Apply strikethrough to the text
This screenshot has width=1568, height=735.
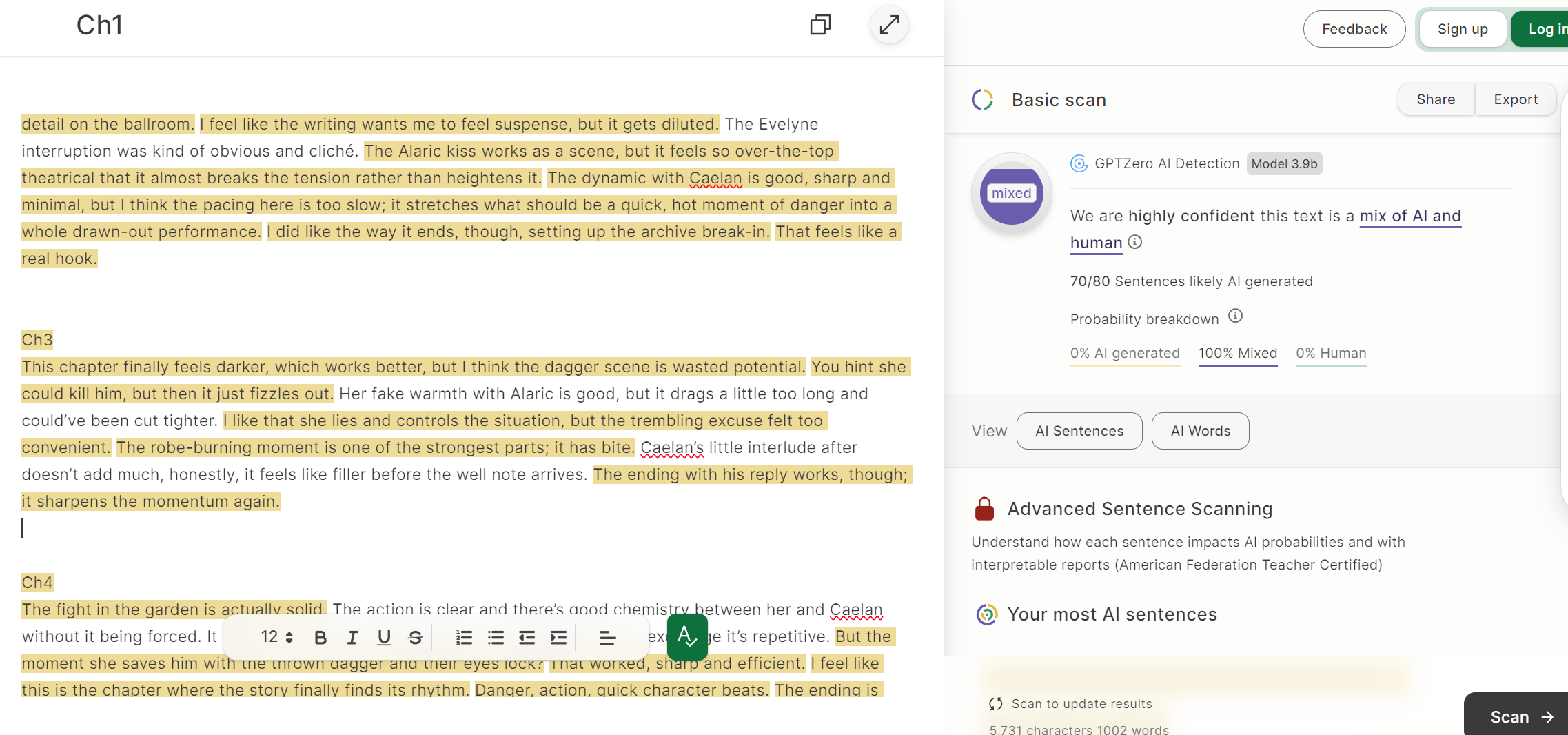point(415,638)
